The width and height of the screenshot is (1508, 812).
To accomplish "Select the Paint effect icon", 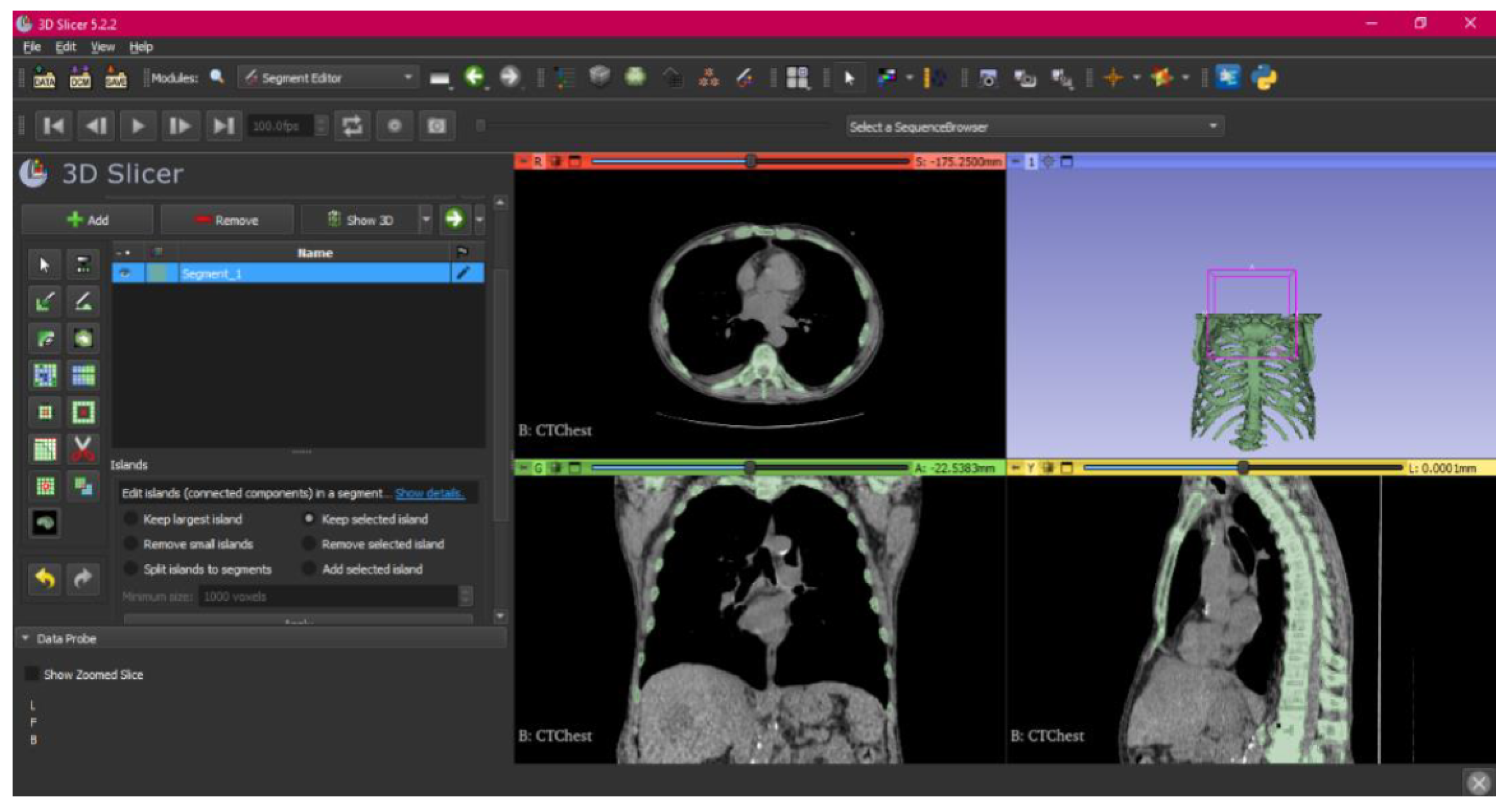I will tap(45, 302).
